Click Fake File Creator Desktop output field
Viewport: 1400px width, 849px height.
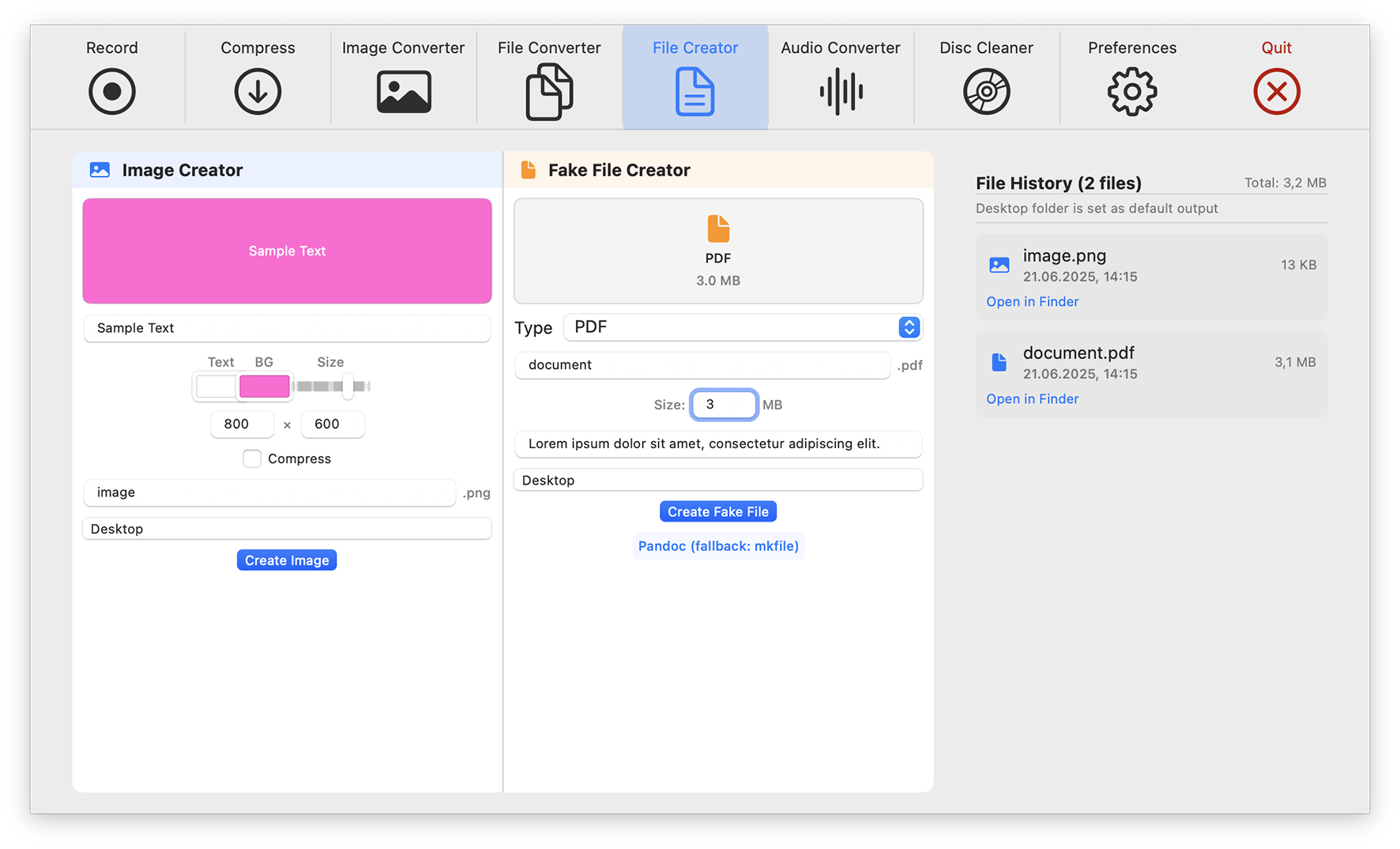click(718, 481)
